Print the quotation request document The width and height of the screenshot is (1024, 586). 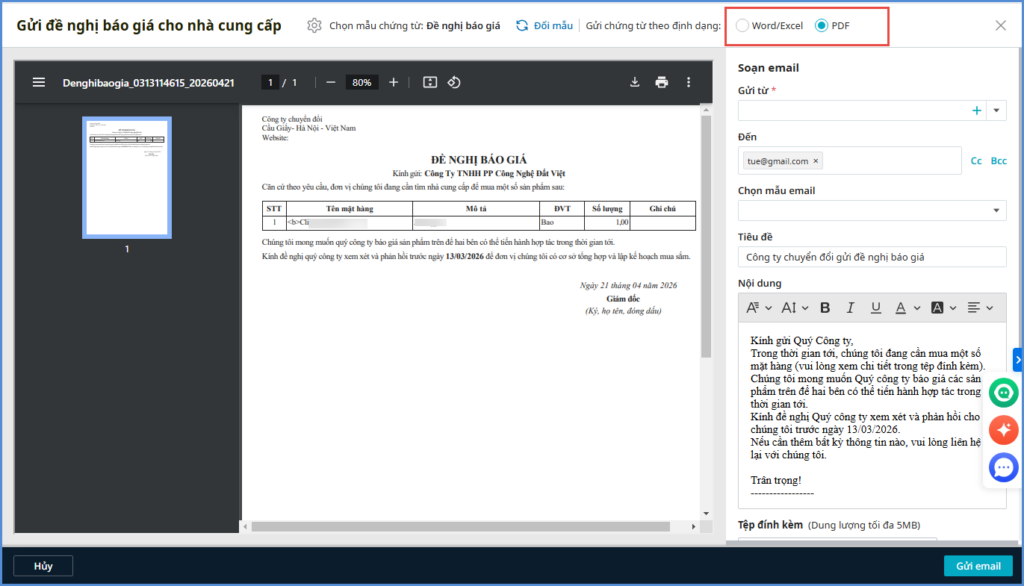[x=661, y=83]
